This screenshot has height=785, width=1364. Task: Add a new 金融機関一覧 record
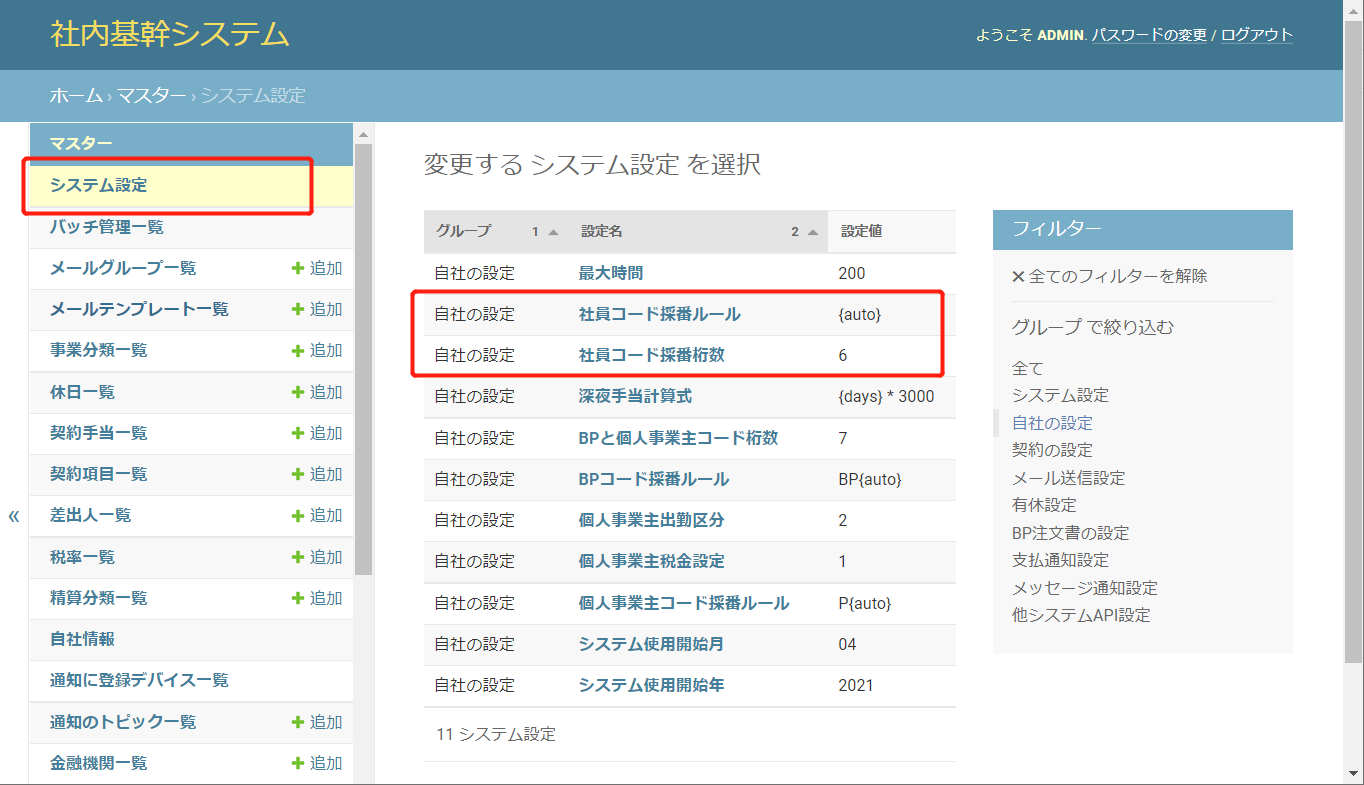pyautogui.click(x=297, y=763)
